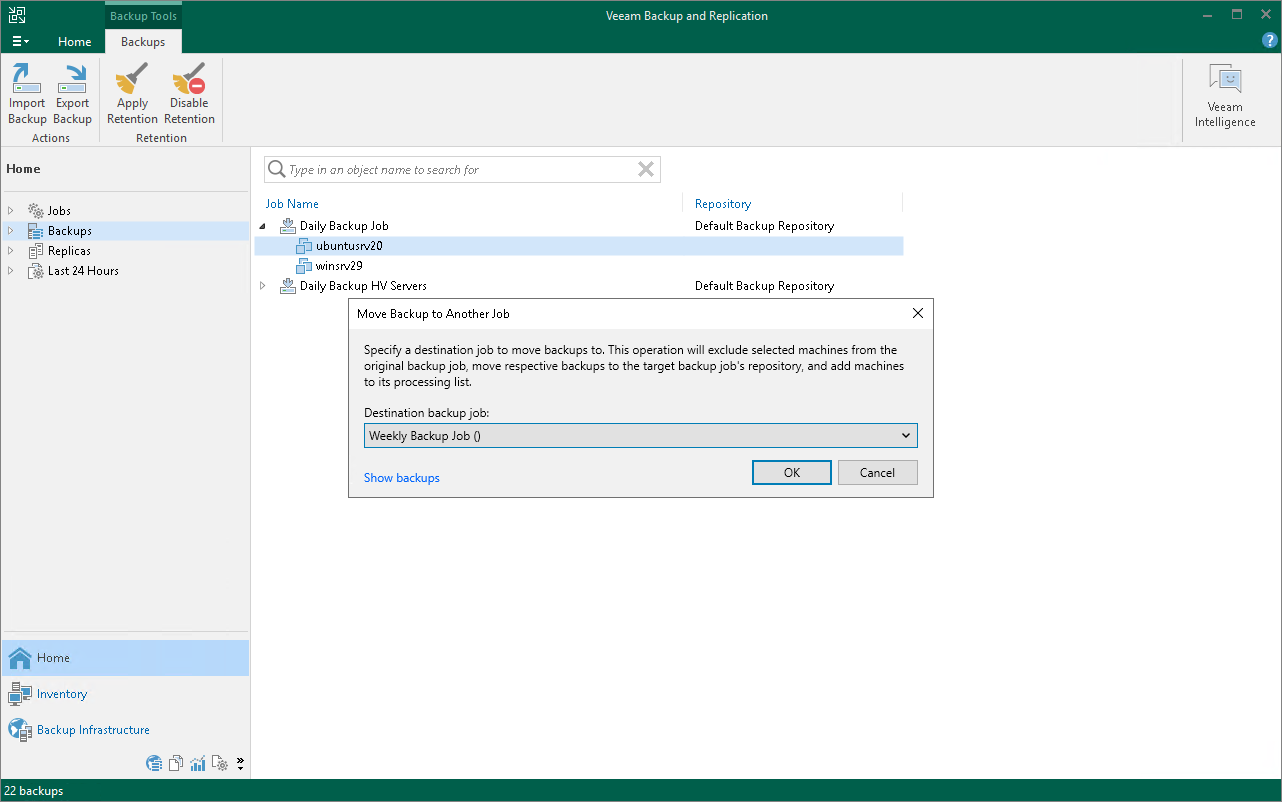Collapse the Daily Backup Job tree node
Viewport: 1282px width, 802px height.
tap(263, 225)
